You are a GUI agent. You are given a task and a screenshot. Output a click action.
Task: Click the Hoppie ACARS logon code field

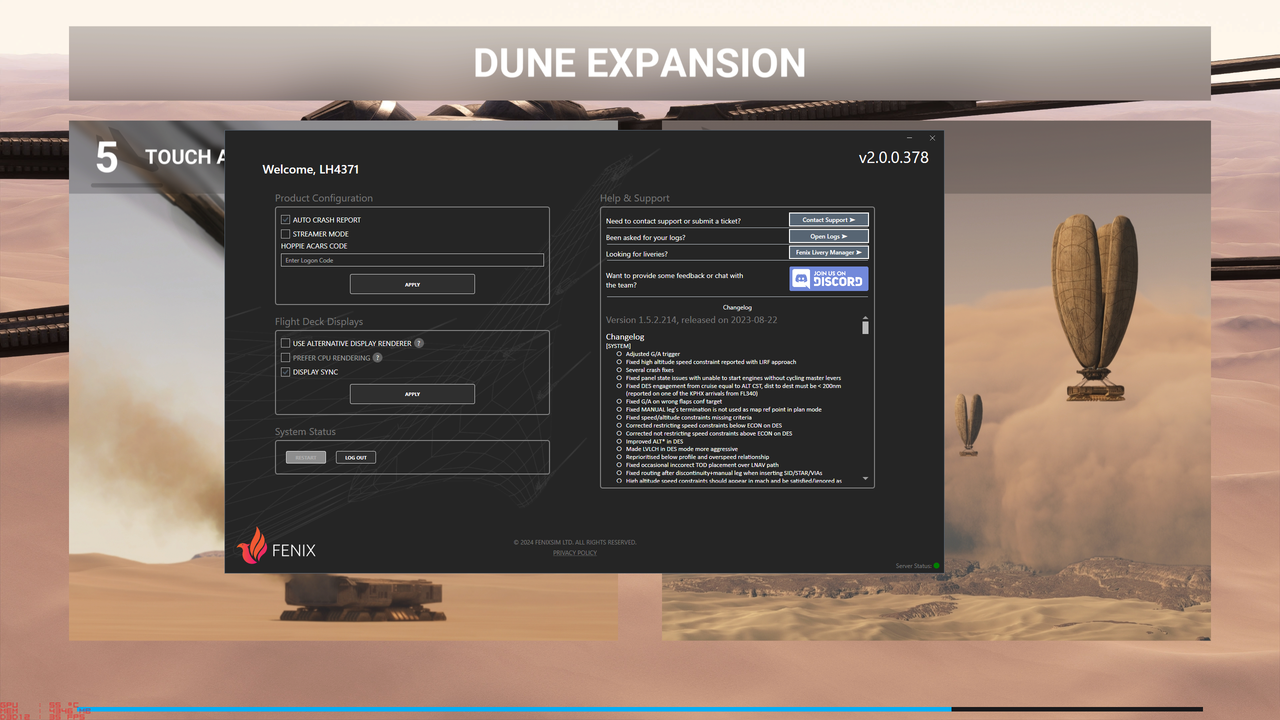click(x=412, y=260)
